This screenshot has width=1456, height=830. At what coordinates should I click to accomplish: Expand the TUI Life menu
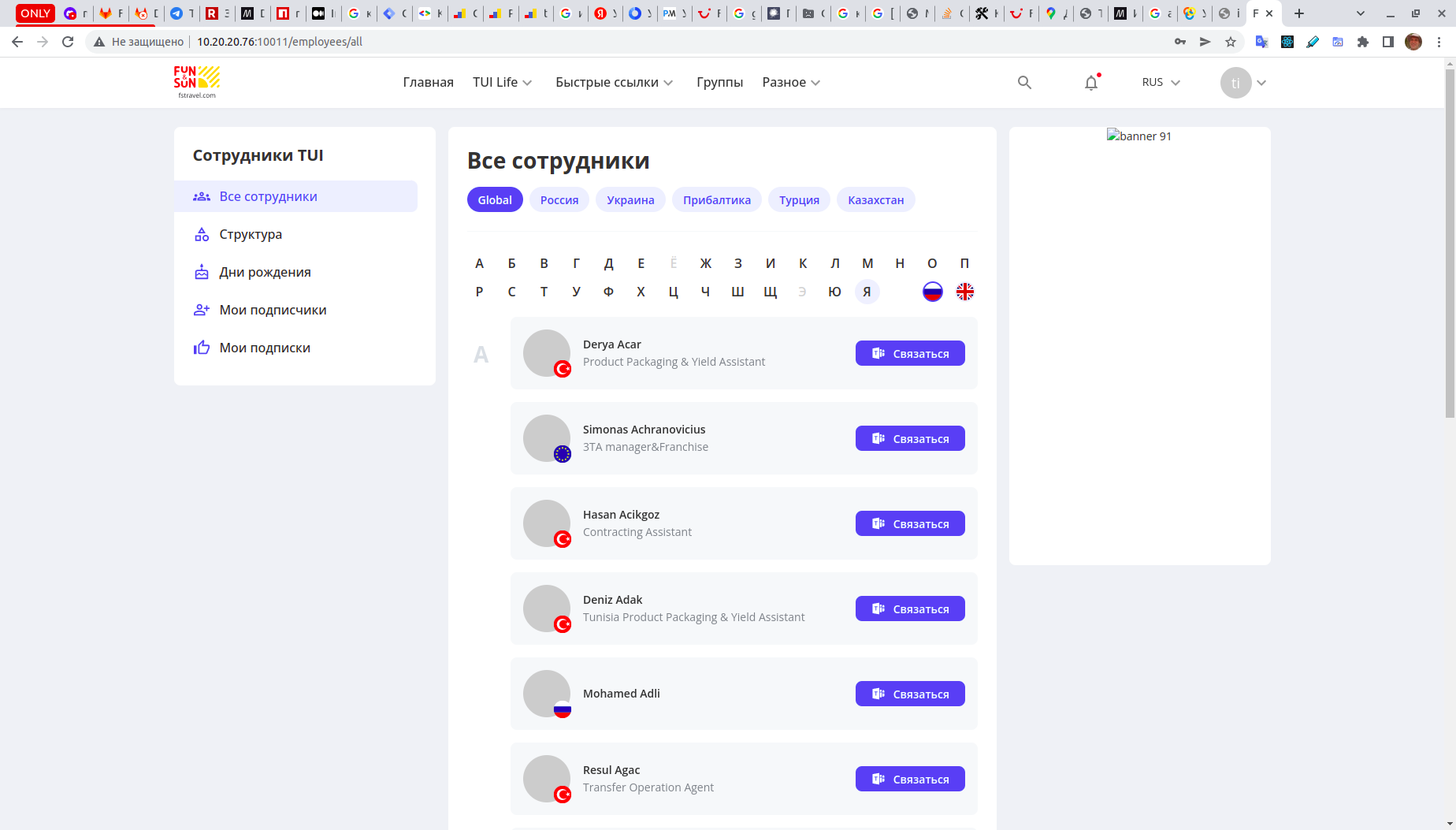[503, 82]
